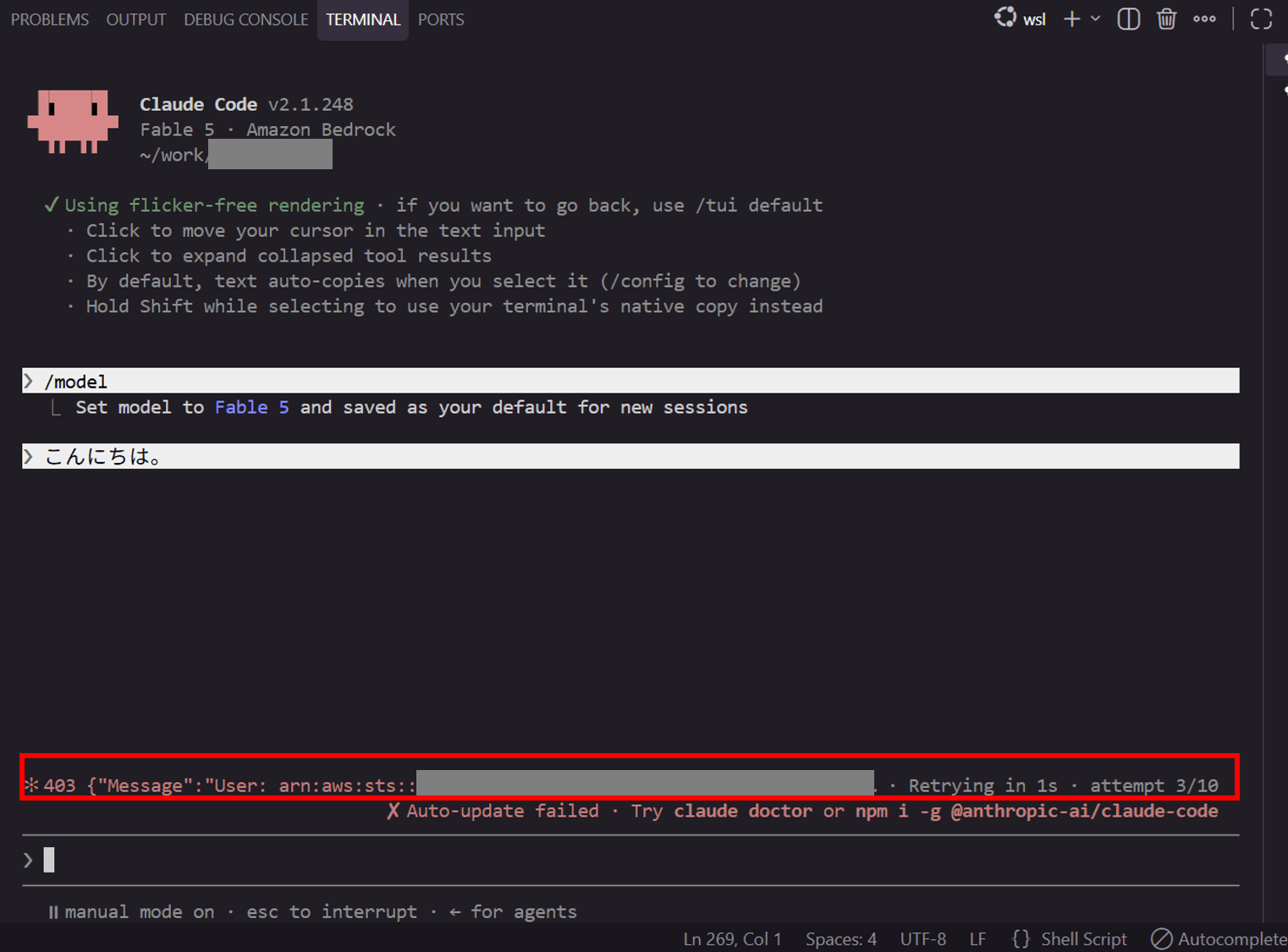Split the terminal pane
This screenshot has height=952, width=1288.
tap(1128, 19)
